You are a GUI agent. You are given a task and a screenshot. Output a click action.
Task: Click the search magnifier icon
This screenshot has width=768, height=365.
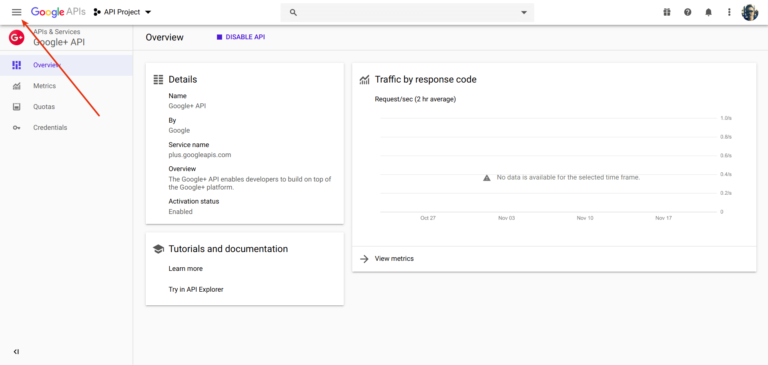[293, 12]
